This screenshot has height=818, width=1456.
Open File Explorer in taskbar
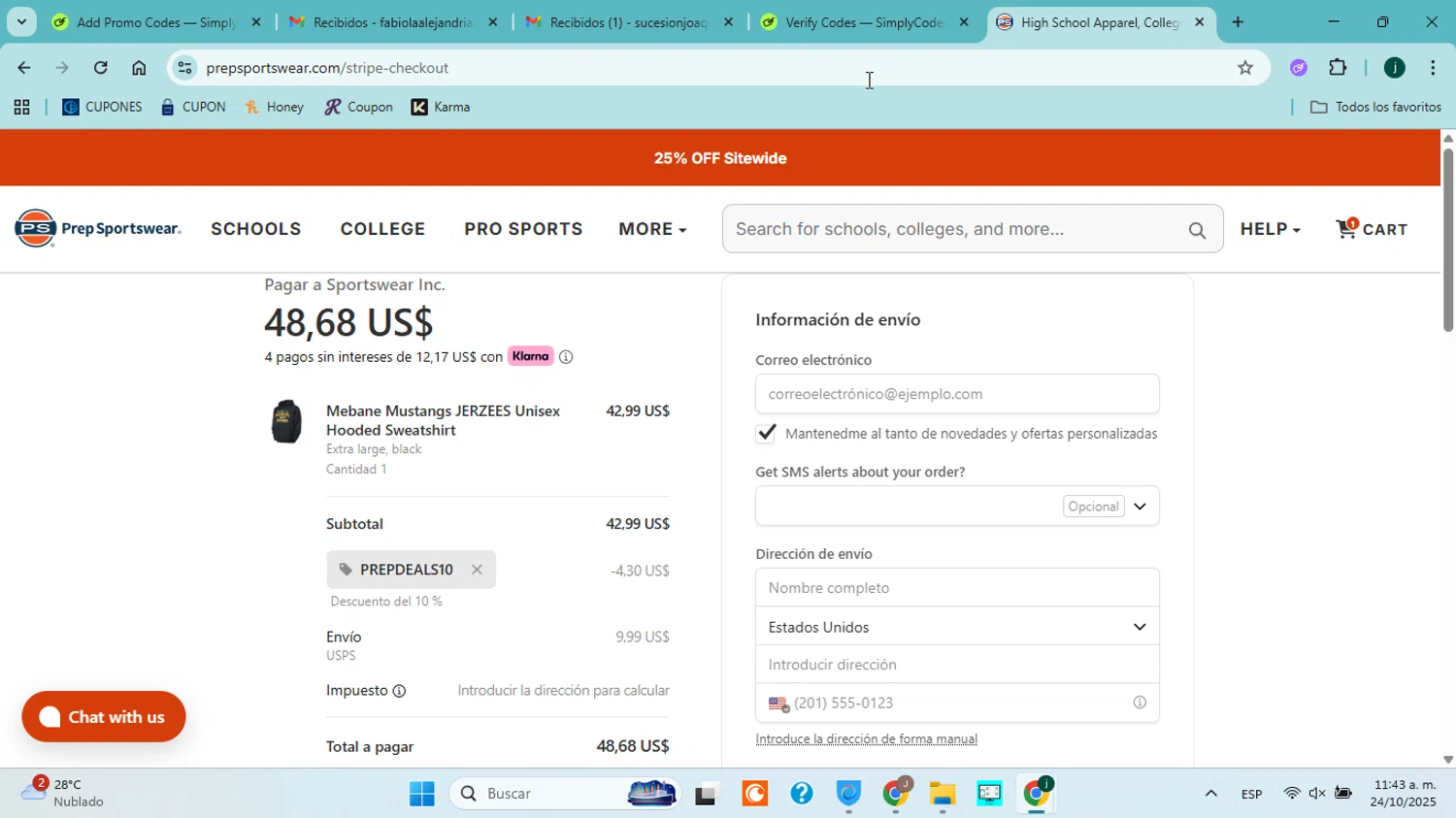tap(942, 794)
